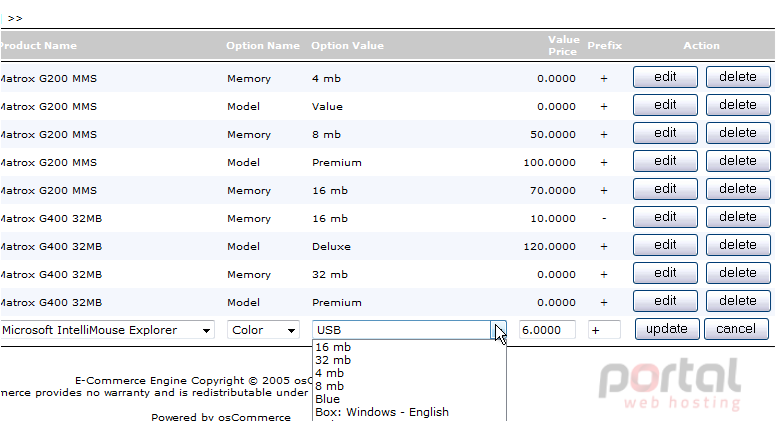The height and width of the screenshot is (422, 776).
Task: Click the 50.0000 price cell
Action: [x=553, y=135]
